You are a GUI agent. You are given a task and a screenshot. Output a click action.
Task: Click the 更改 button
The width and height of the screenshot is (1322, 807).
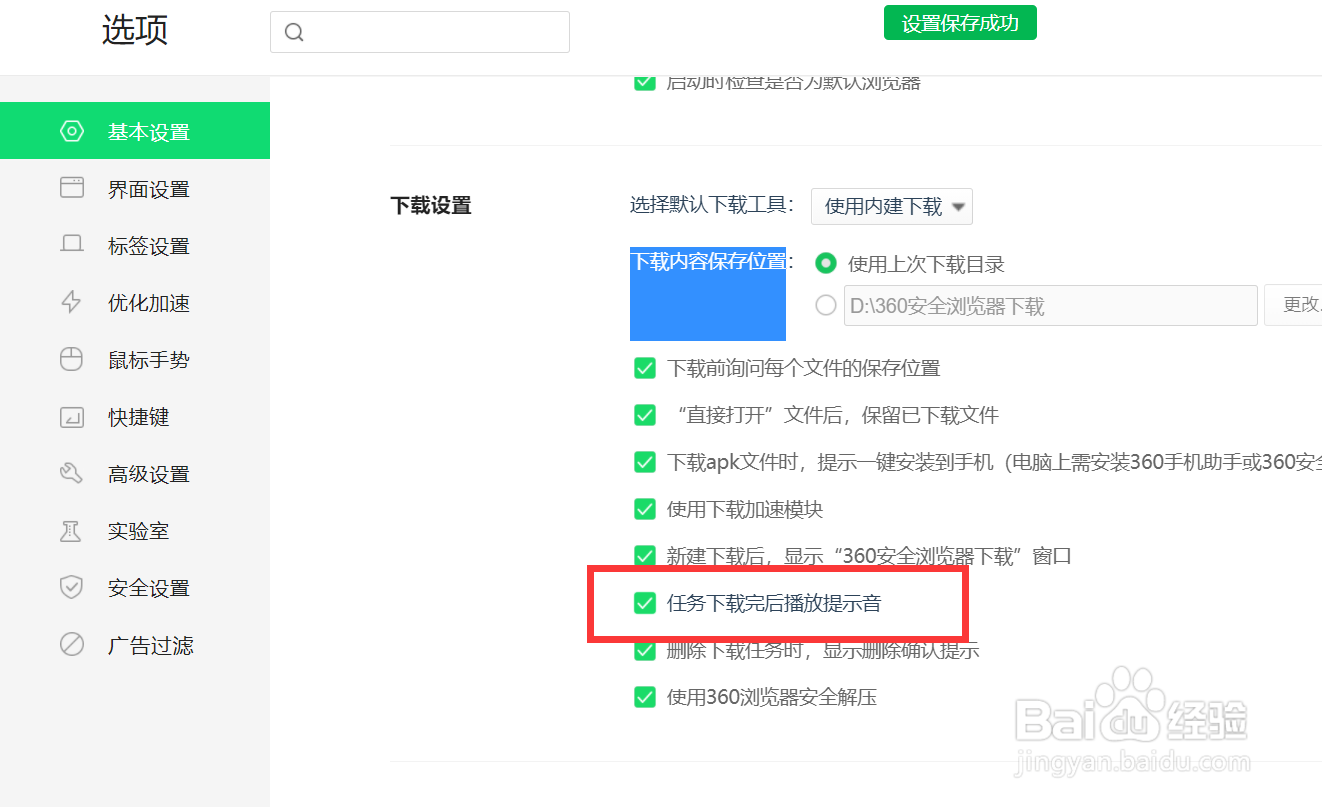point(1294,305)
